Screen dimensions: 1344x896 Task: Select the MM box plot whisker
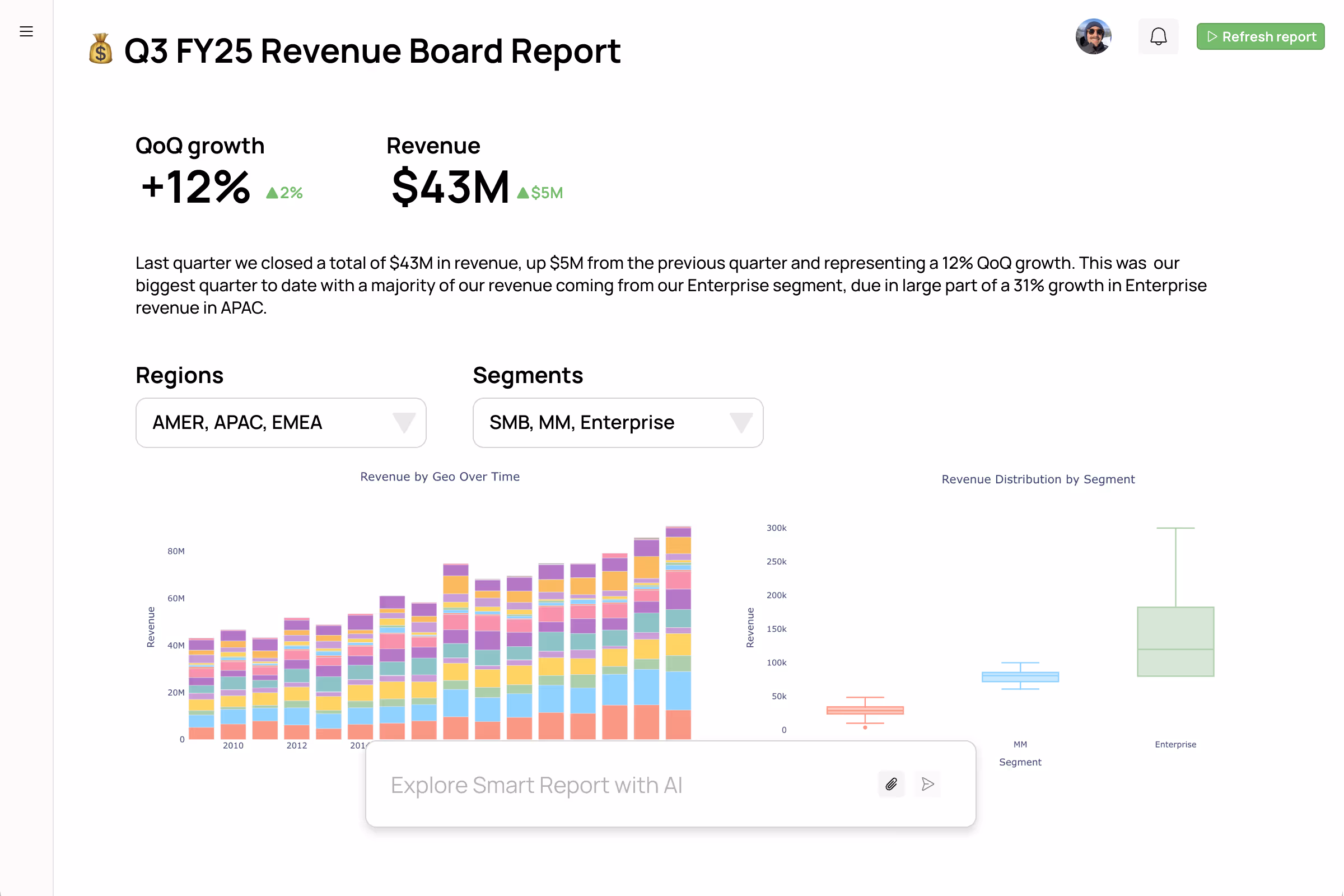coord(1019,663)
